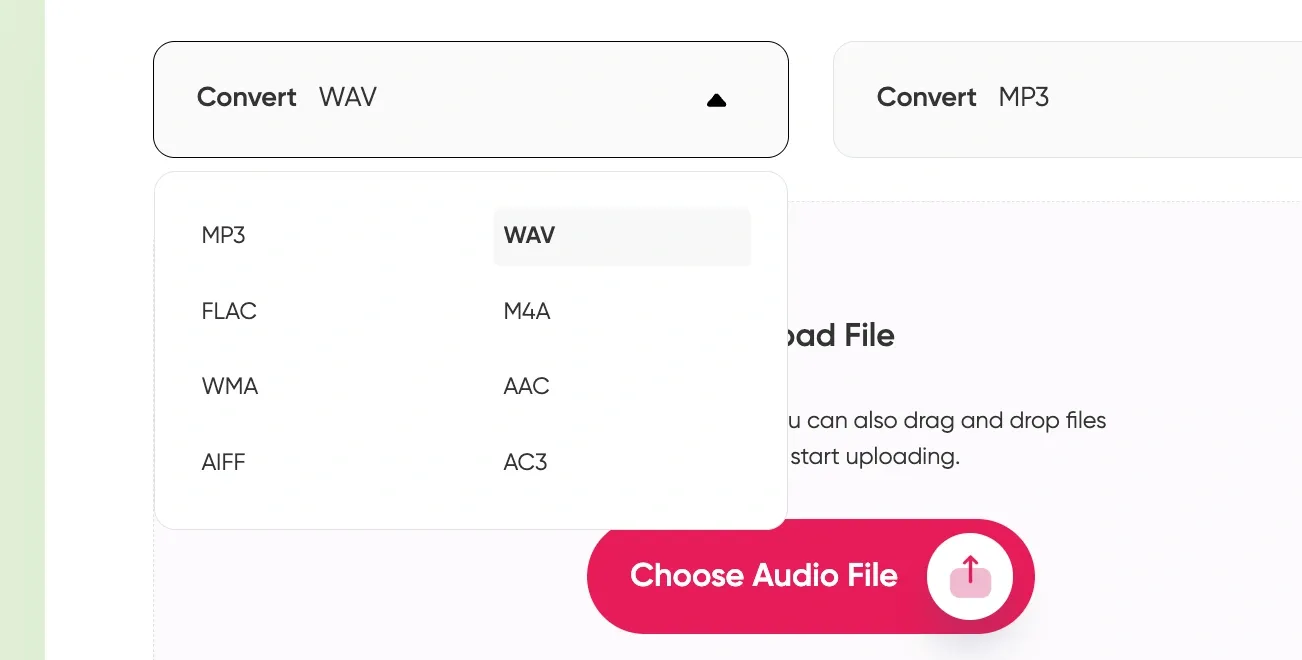
Task: Choose WMA as the source format
Action: (x=229, y=386)
